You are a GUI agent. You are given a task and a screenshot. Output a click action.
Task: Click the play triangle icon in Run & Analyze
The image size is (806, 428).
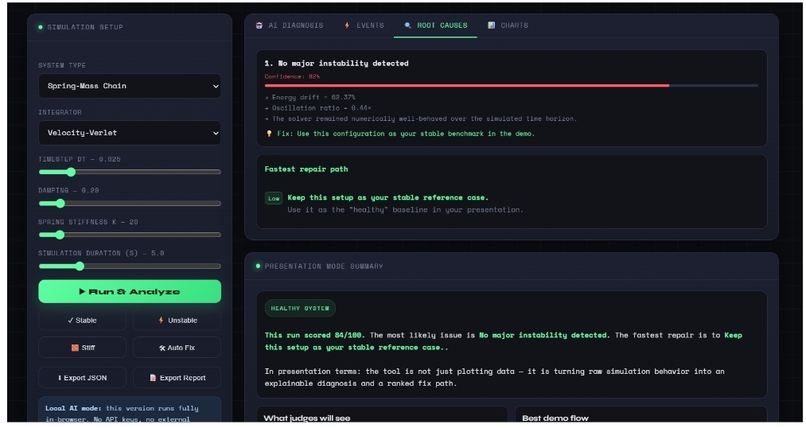pos(82,291)
